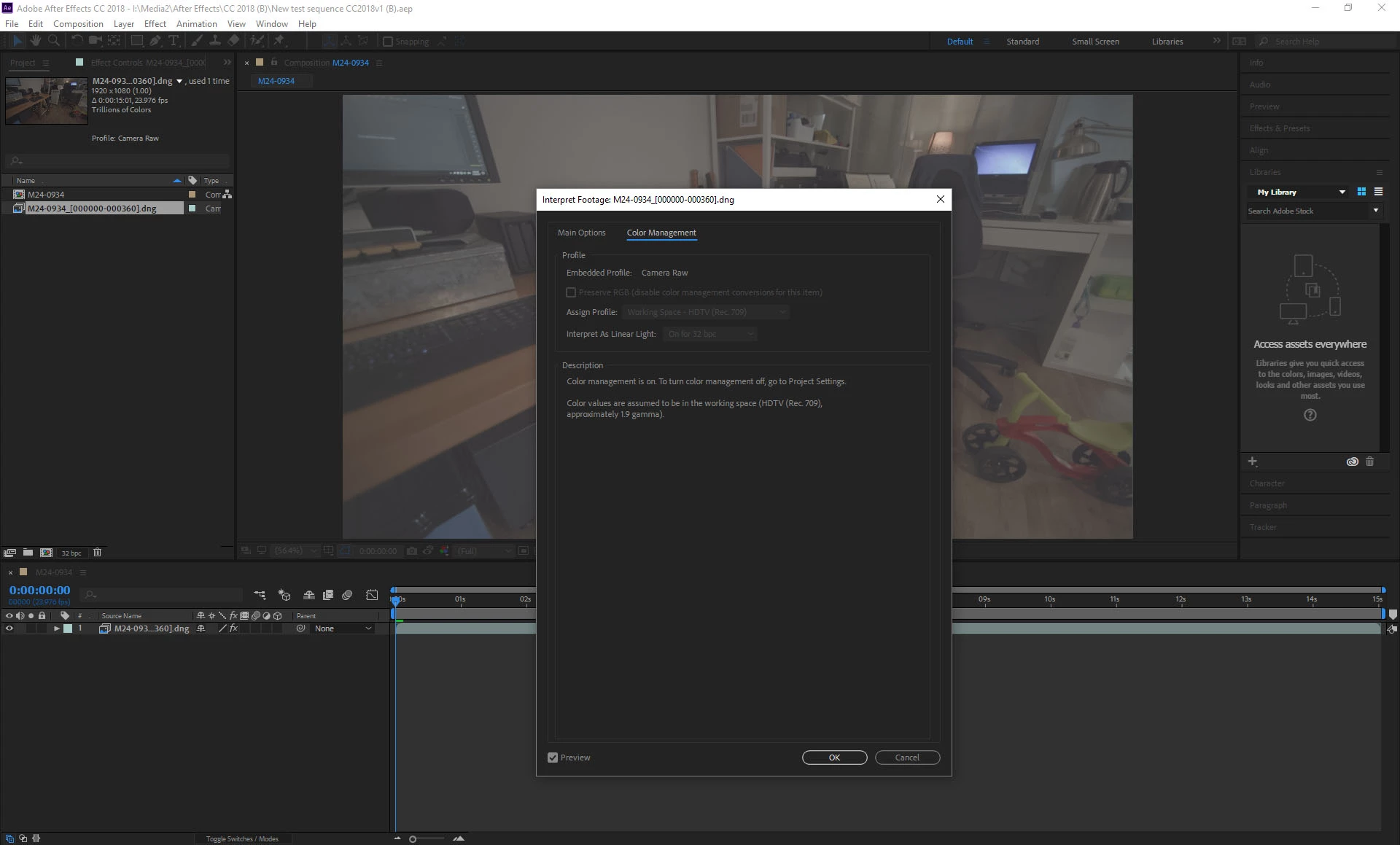The height and width of the screenshot is (845, 1400).
Task: Select the Clone Stamp tool
Action: coord(215,41)
